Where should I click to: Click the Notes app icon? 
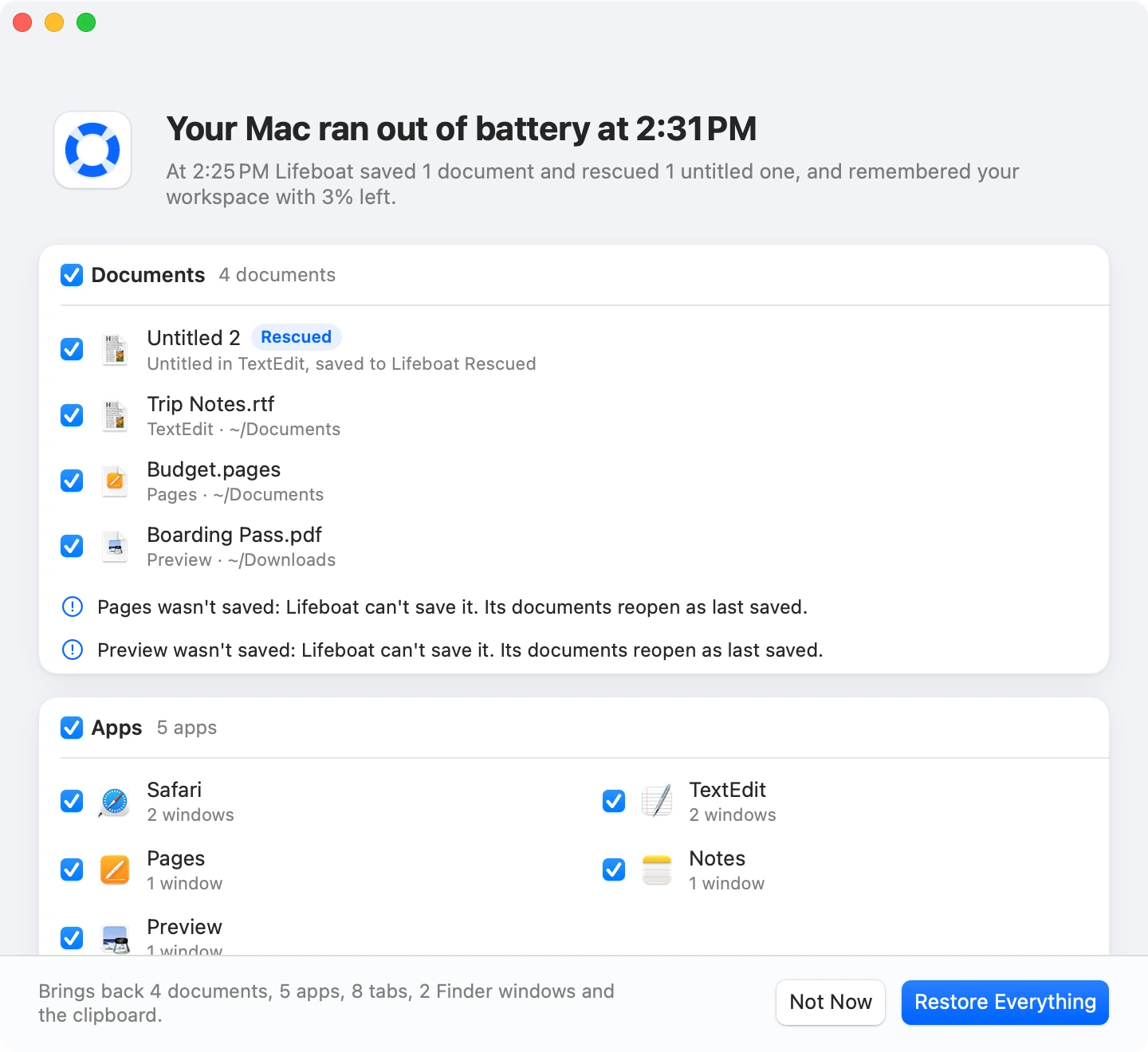pyautogui.click(x=657, y=870)
